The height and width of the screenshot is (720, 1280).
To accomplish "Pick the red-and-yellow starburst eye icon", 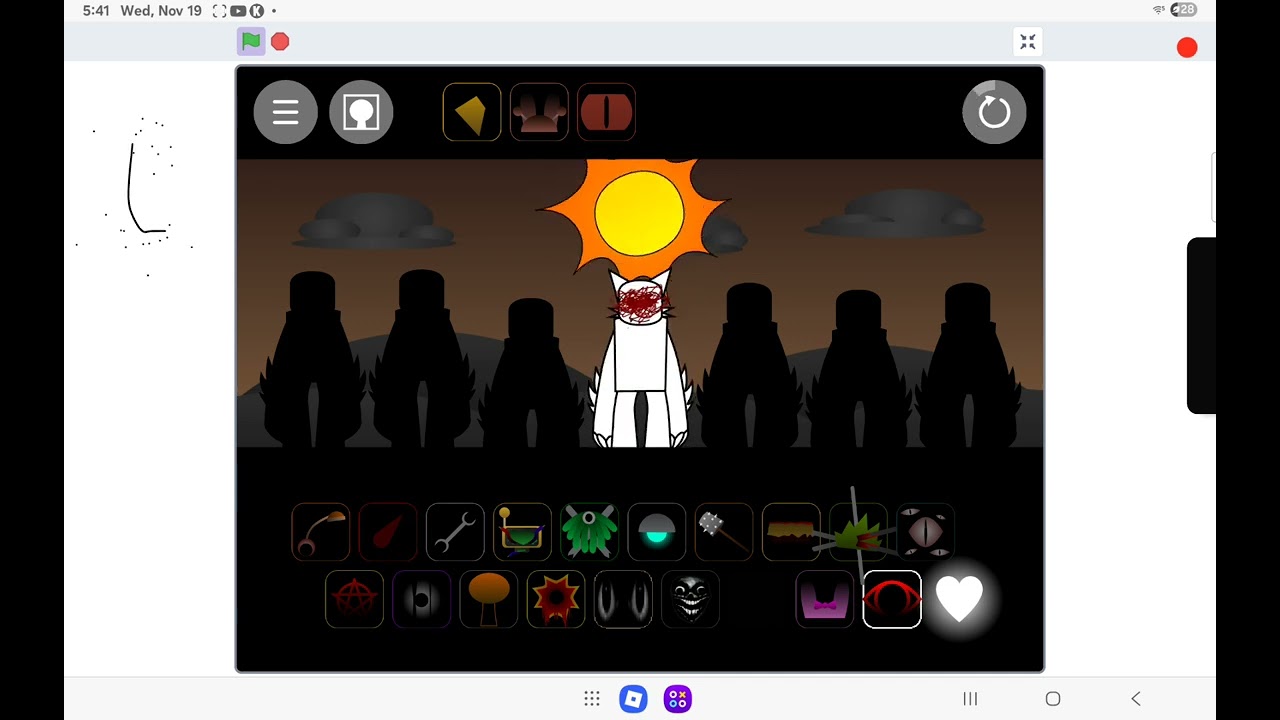I will click(555, 599).
